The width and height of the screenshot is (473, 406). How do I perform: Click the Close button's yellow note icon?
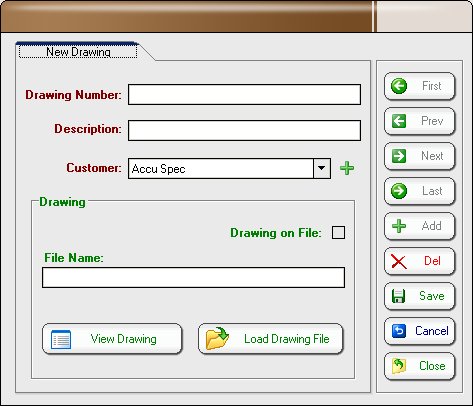pos(399,366)
